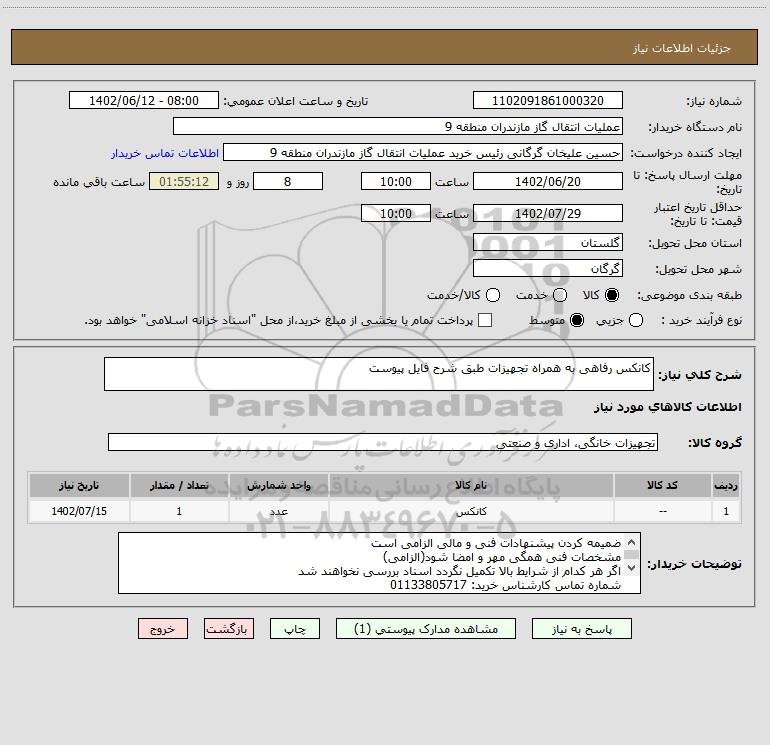Click the announcement date field 1402/06/12 - 08:00

(144, 101)
